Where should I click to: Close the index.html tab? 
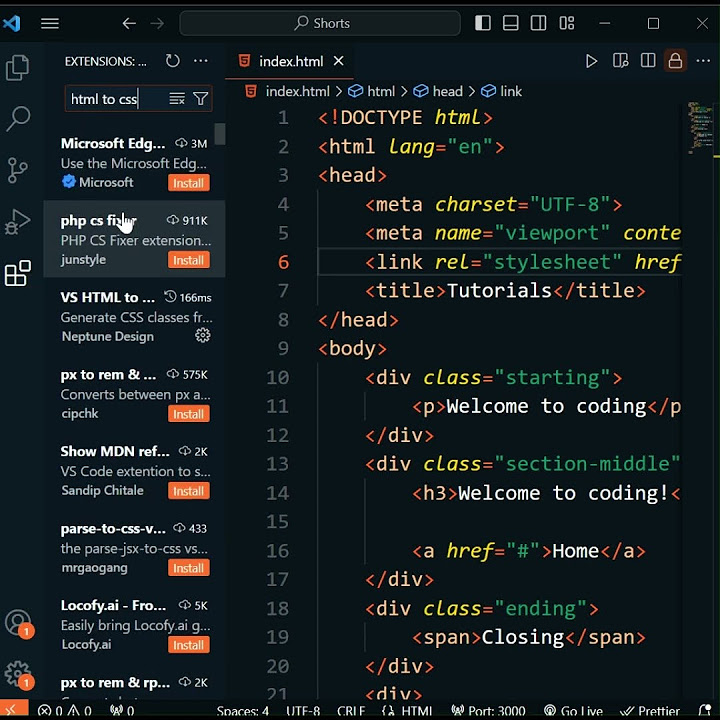pyautogui.click(x=338, y=61)
